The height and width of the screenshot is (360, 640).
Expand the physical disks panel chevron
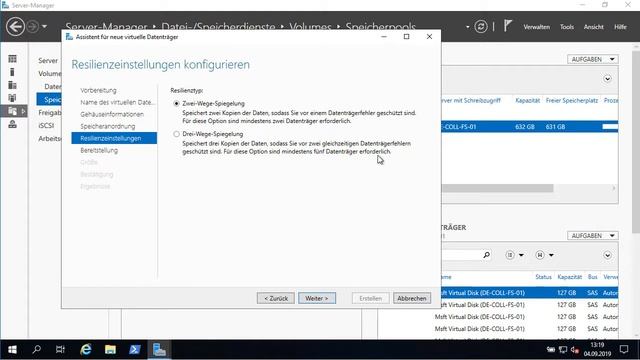pos(607,255)
